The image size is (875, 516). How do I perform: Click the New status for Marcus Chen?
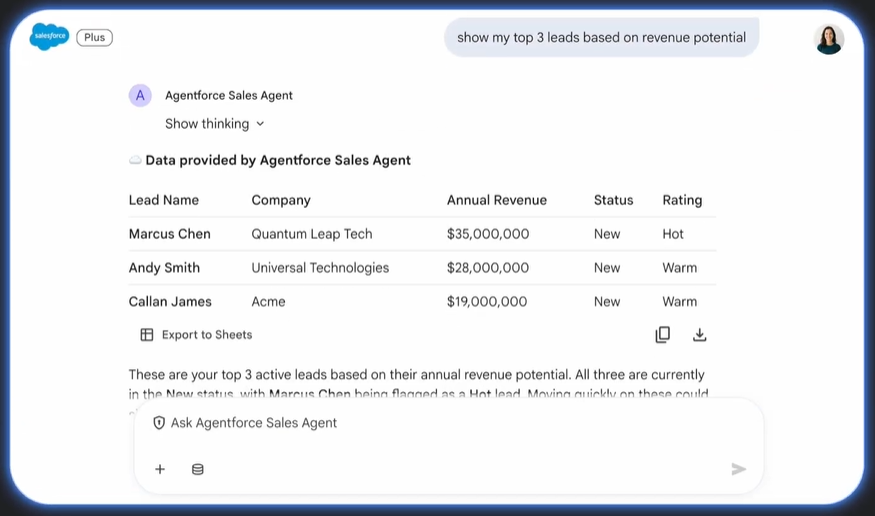pyautogui.click(x=607, y=234)
